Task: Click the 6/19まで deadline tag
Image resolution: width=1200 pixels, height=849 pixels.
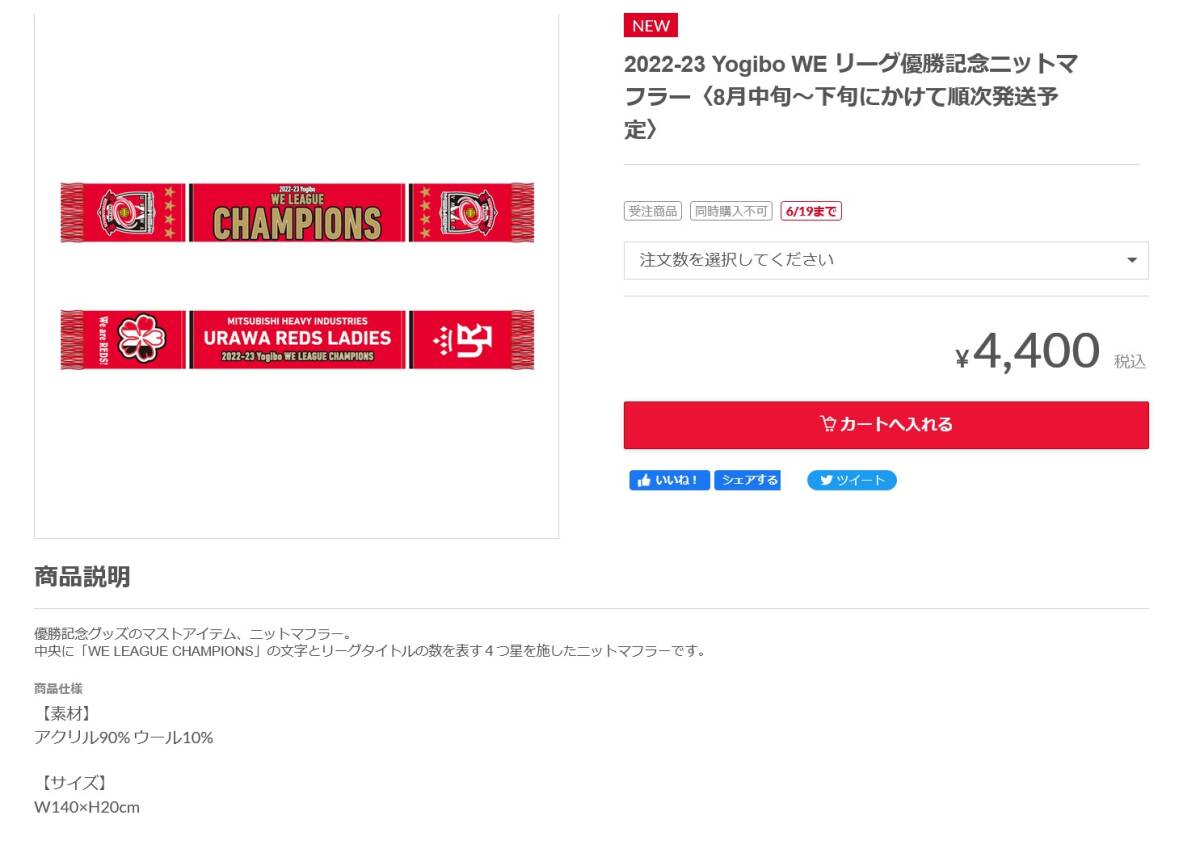Action: (x=812, y=211)
